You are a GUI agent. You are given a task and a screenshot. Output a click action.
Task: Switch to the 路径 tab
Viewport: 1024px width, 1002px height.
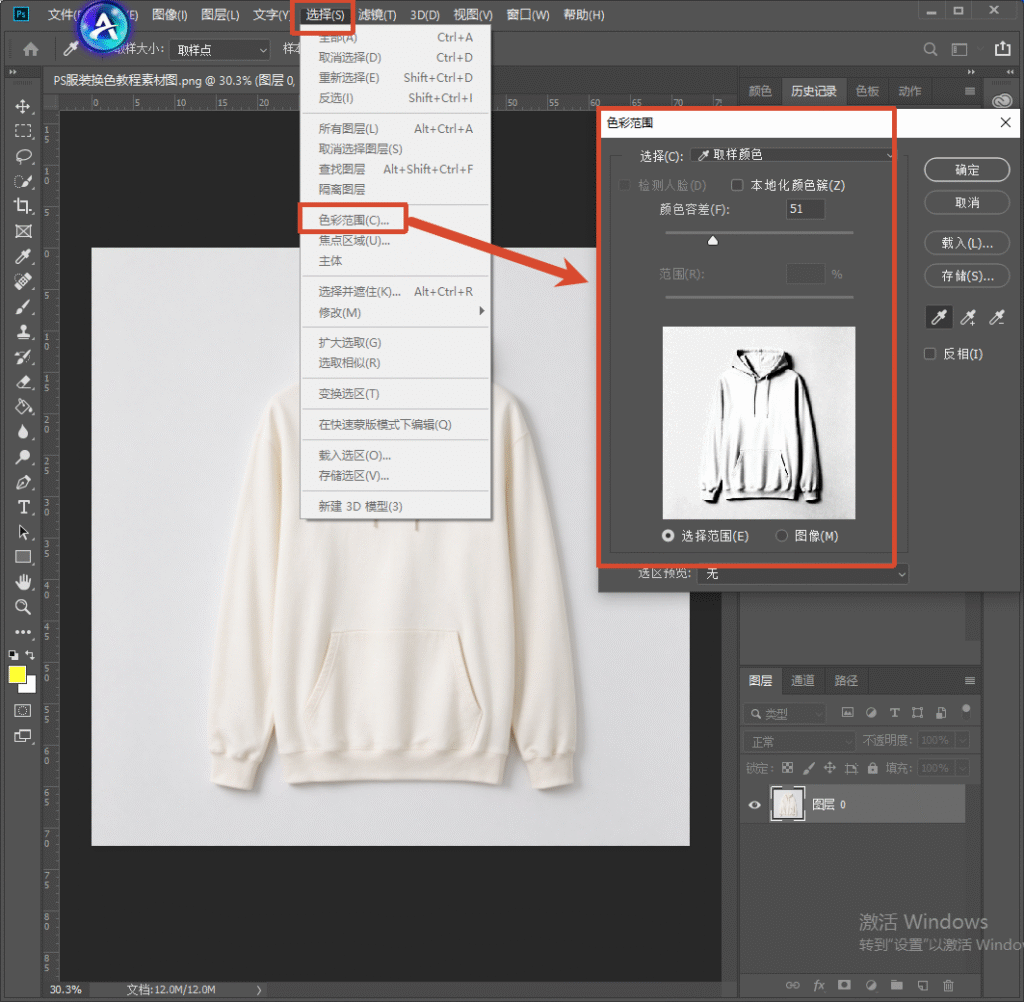coord(846,681)
